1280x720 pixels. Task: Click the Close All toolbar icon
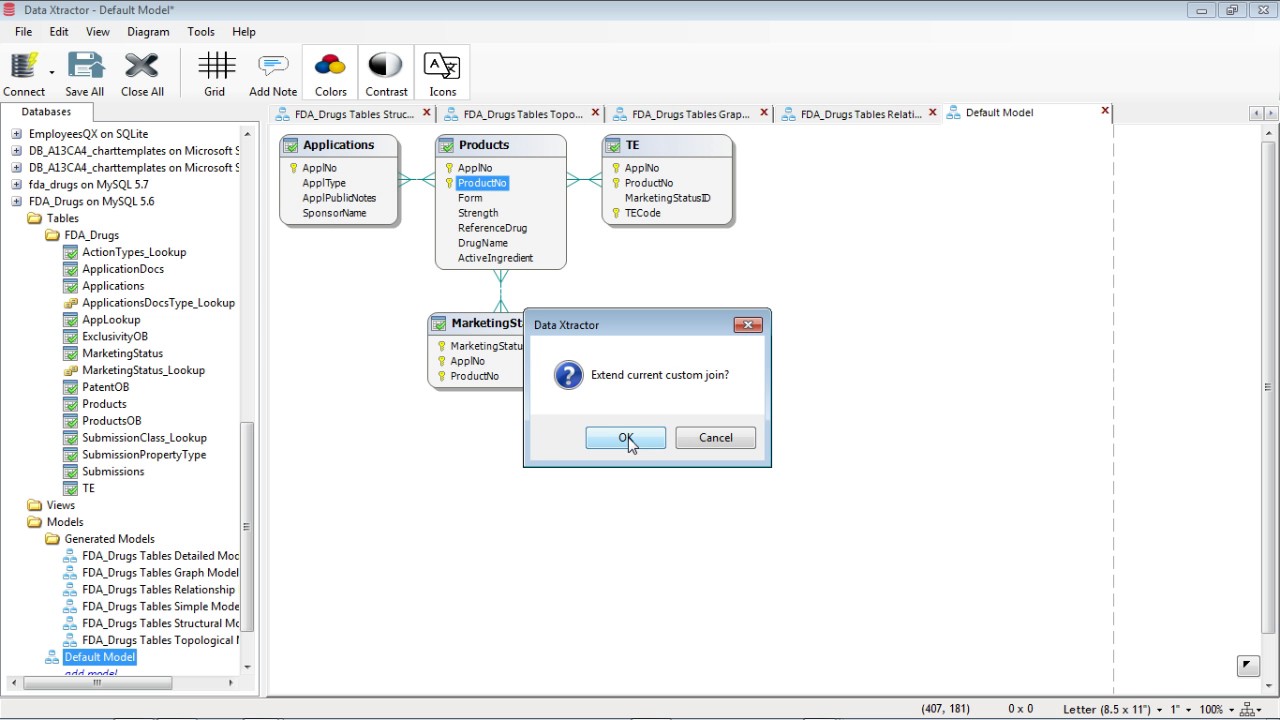142,66
